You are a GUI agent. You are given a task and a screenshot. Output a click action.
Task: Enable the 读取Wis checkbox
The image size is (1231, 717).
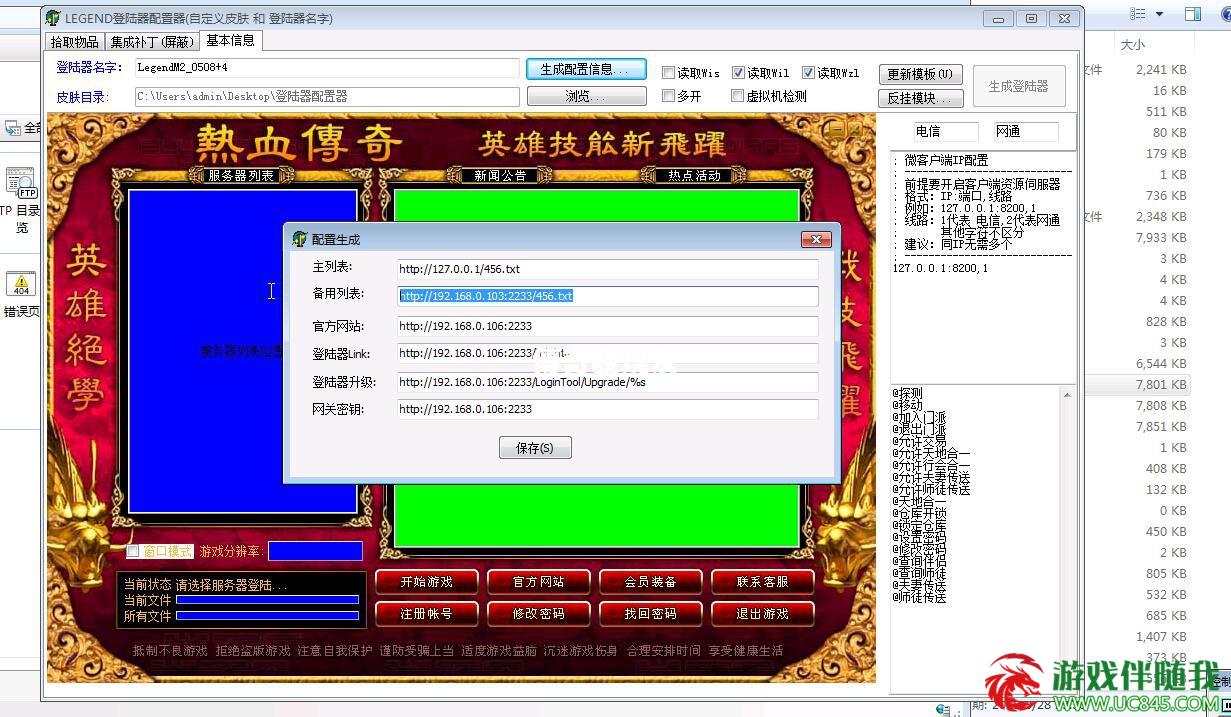coord(668,72)
